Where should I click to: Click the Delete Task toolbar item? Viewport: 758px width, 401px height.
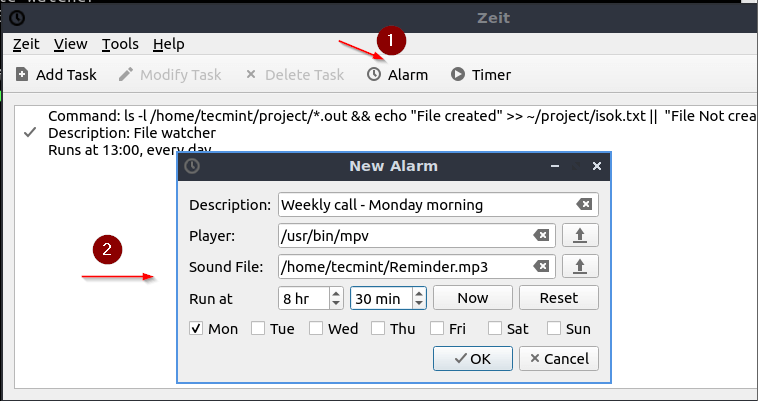click(x=295, y=75)
